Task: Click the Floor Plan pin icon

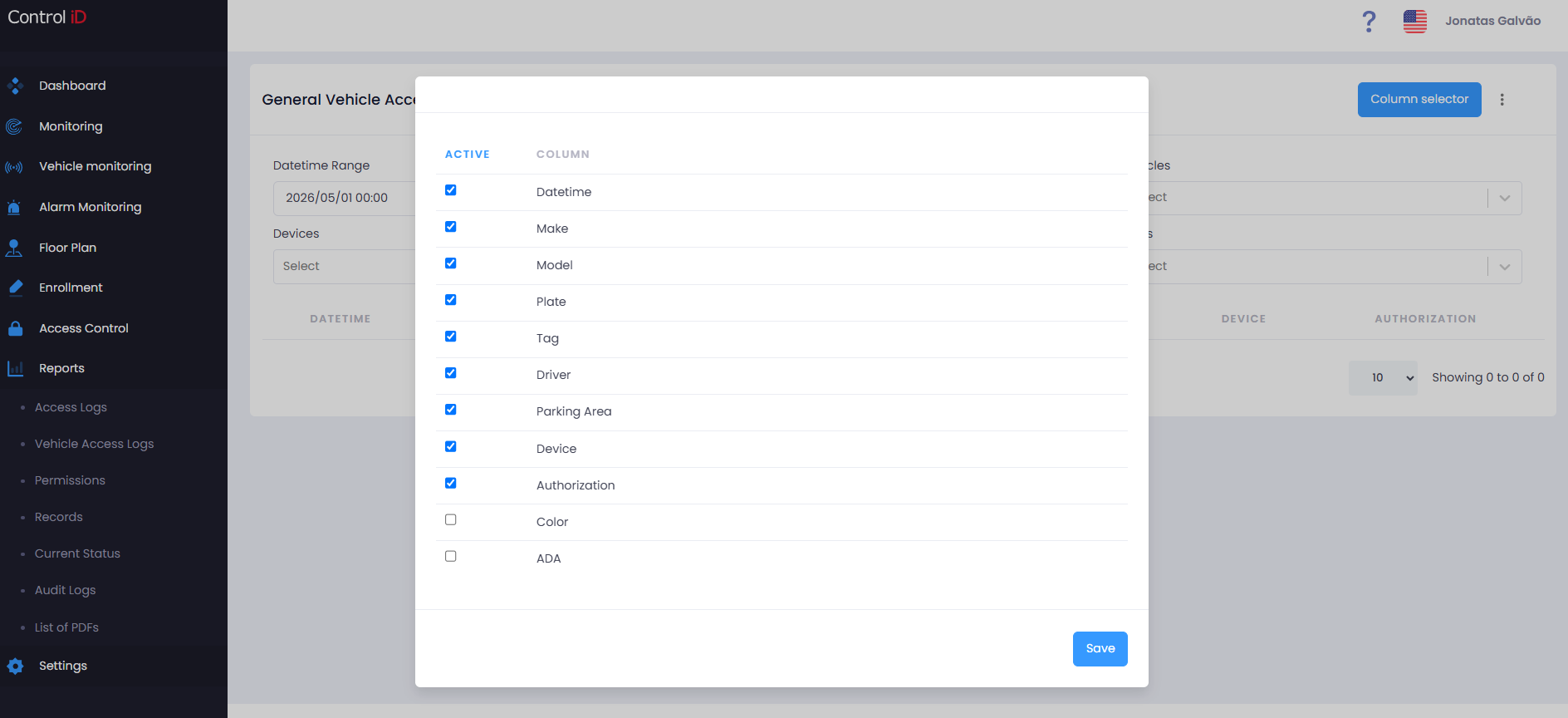Action: pos(14,248)
